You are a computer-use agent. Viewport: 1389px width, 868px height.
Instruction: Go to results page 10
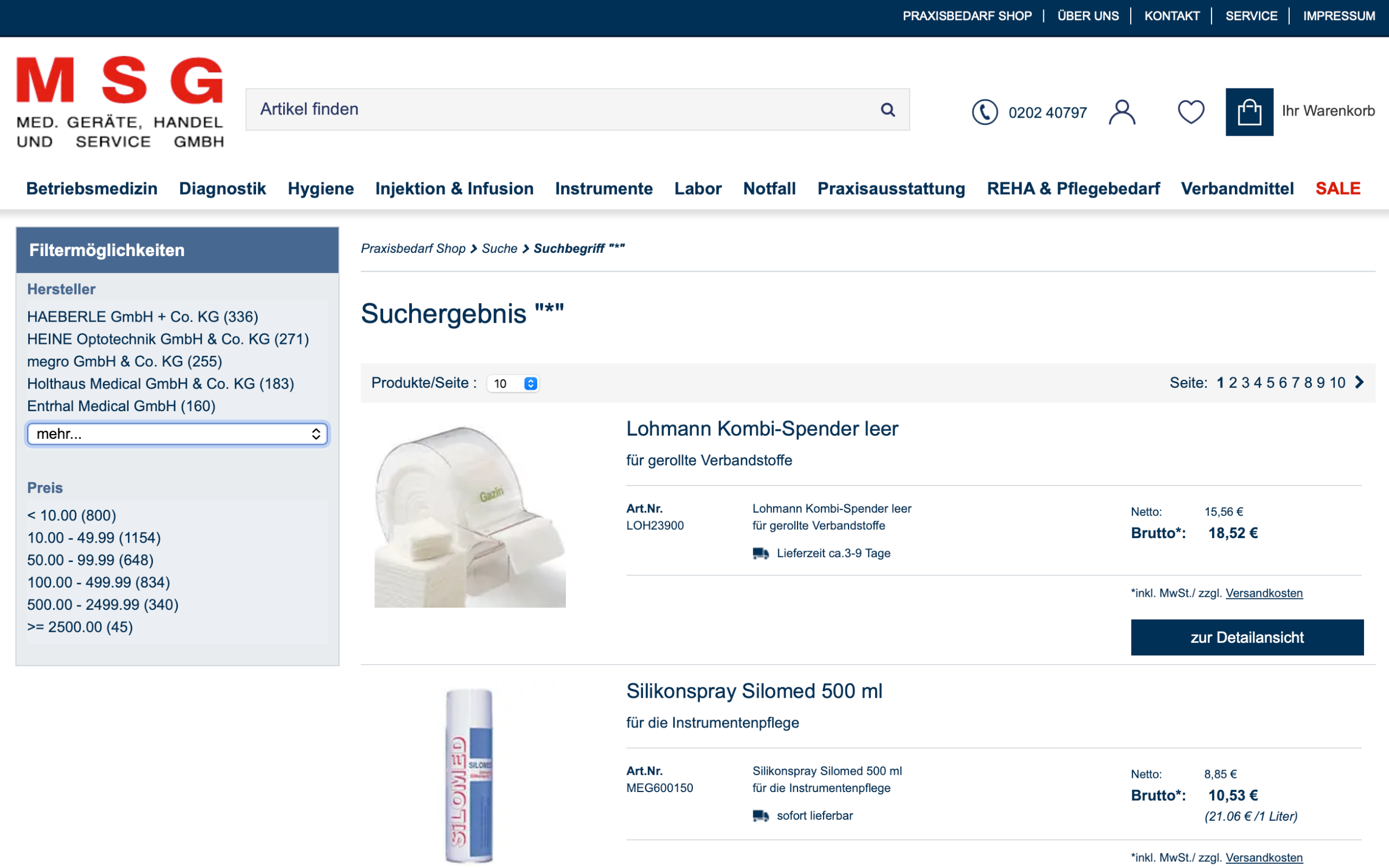coord(1337,383)
